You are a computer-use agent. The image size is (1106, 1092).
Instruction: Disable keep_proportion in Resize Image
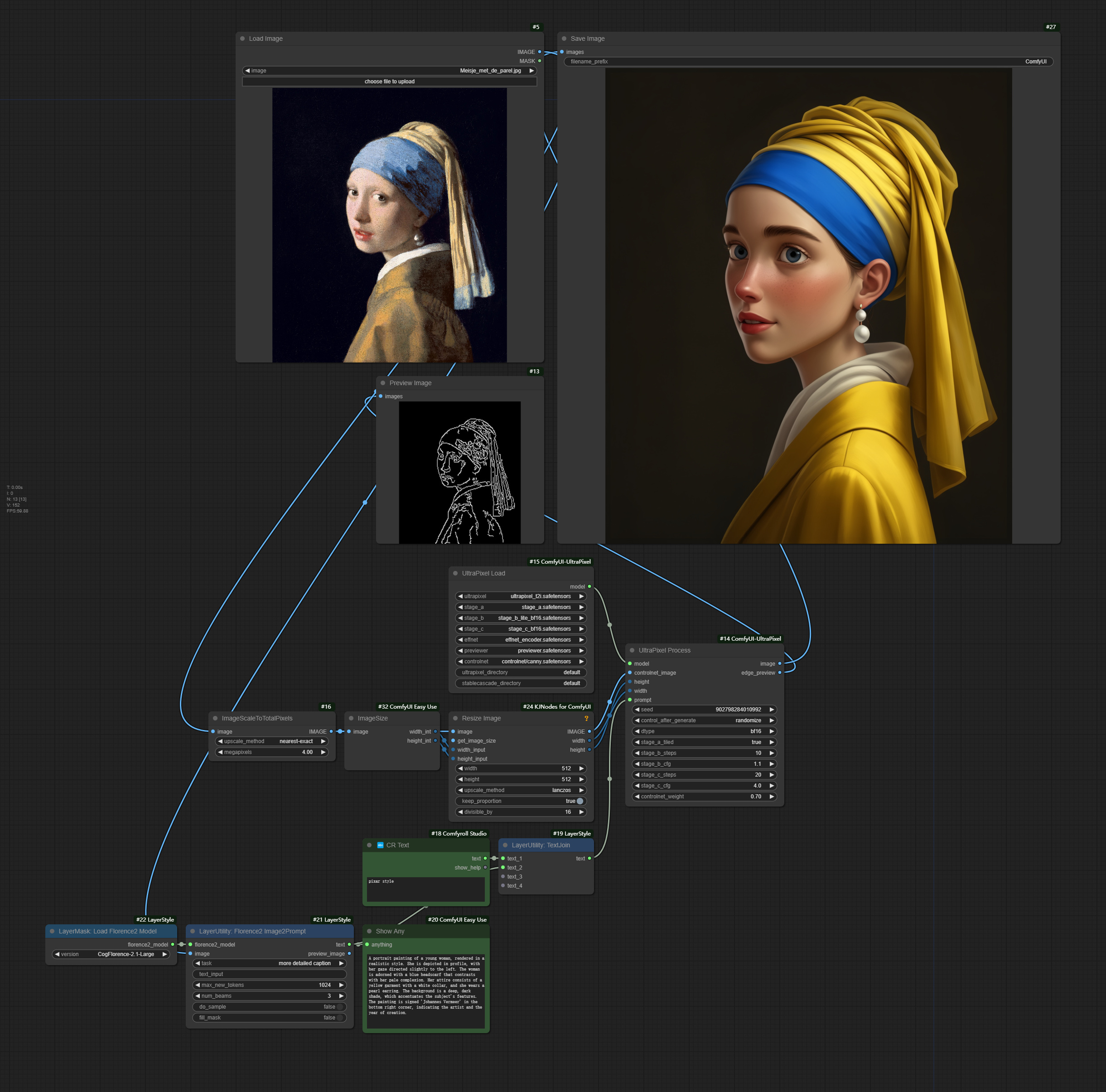click(x=578, y=801)
